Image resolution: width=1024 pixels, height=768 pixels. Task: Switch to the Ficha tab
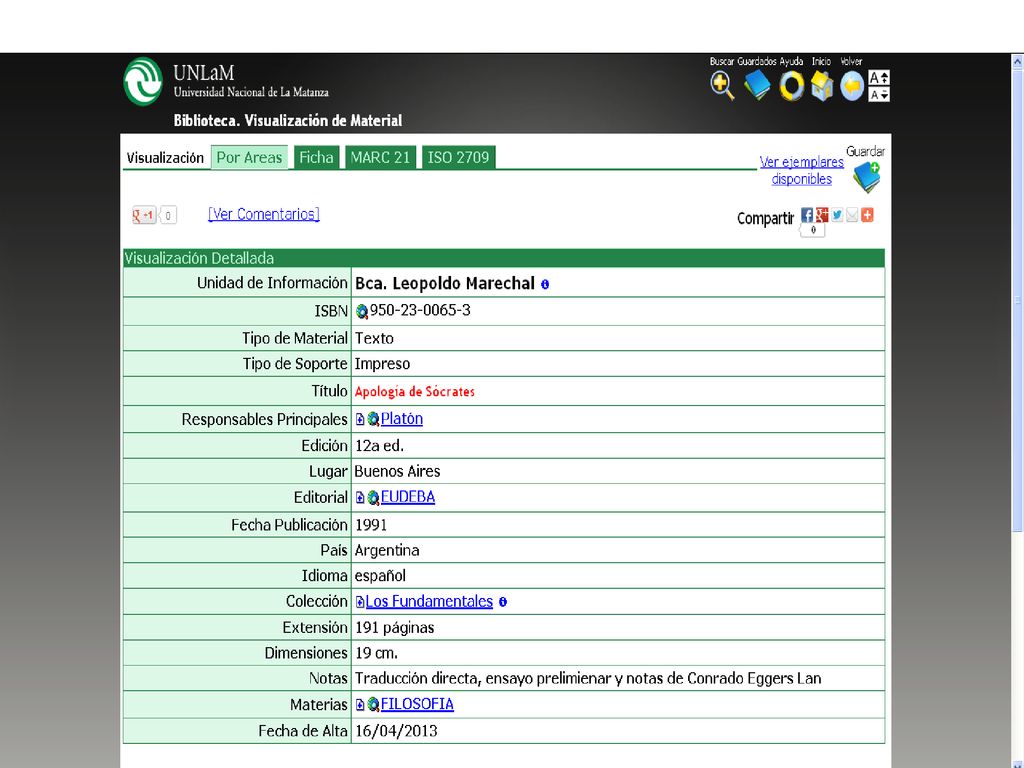pos(316,157)
